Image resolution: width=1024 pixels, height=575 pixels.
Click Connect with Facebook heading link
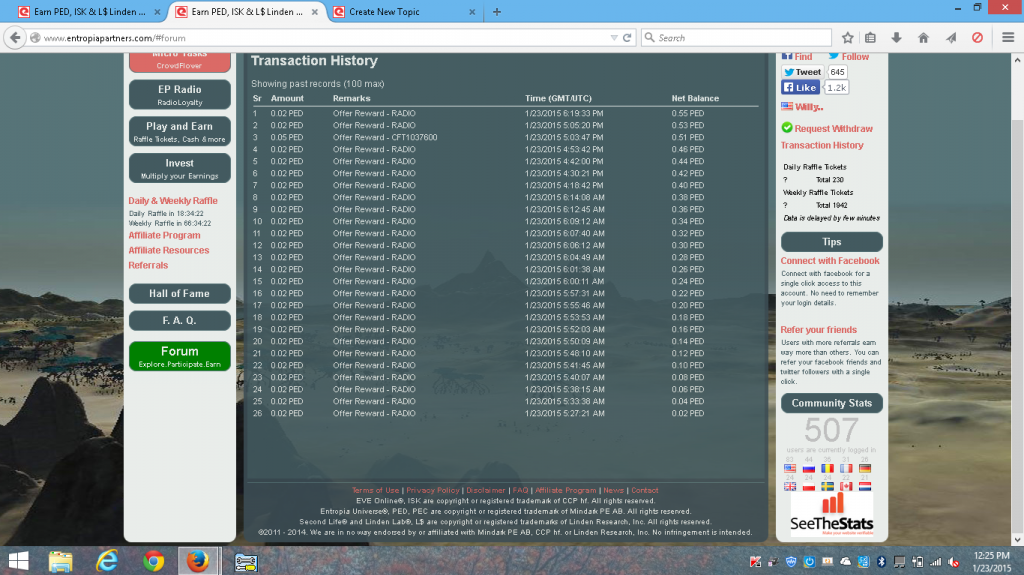(830, 261)
